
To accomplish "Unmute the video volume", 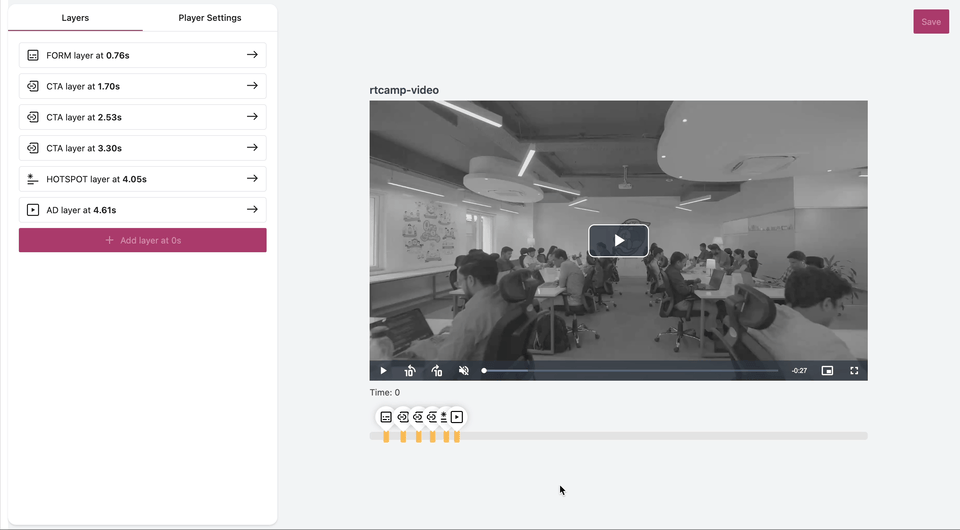I will pyautogui.click(x=464, y=370).
